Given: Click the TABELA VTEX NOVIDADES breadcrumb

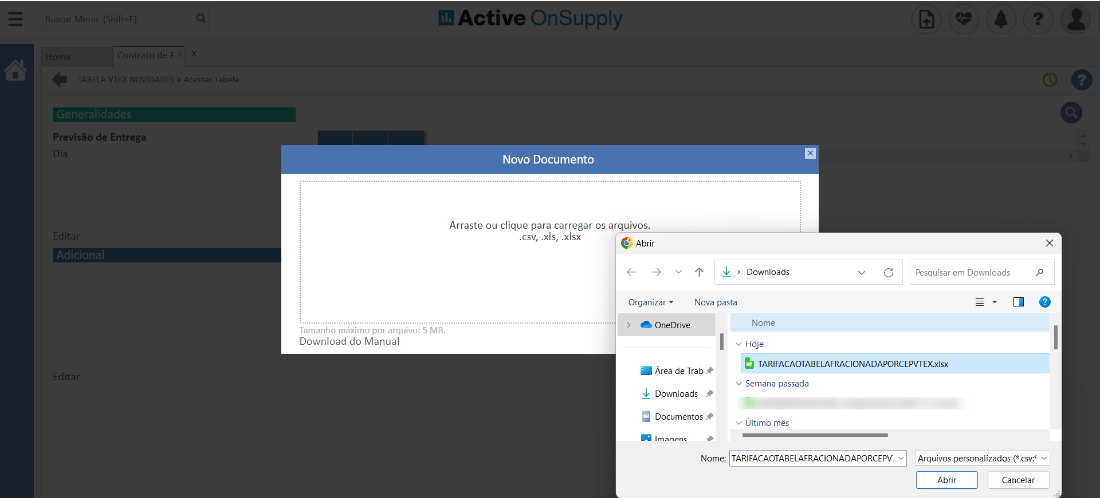Looking at the screenshot, I should 126,80.
